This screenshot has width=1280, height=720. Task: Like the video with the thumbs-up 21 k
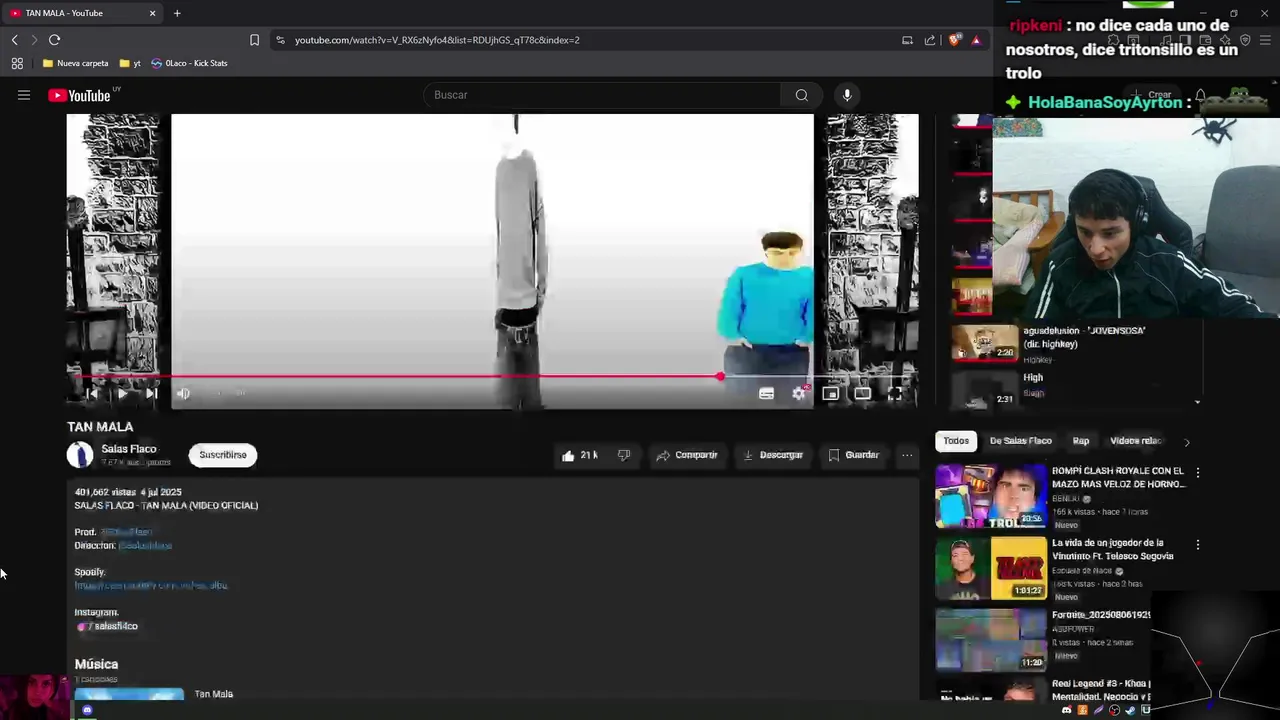click(x=579, y=455)
